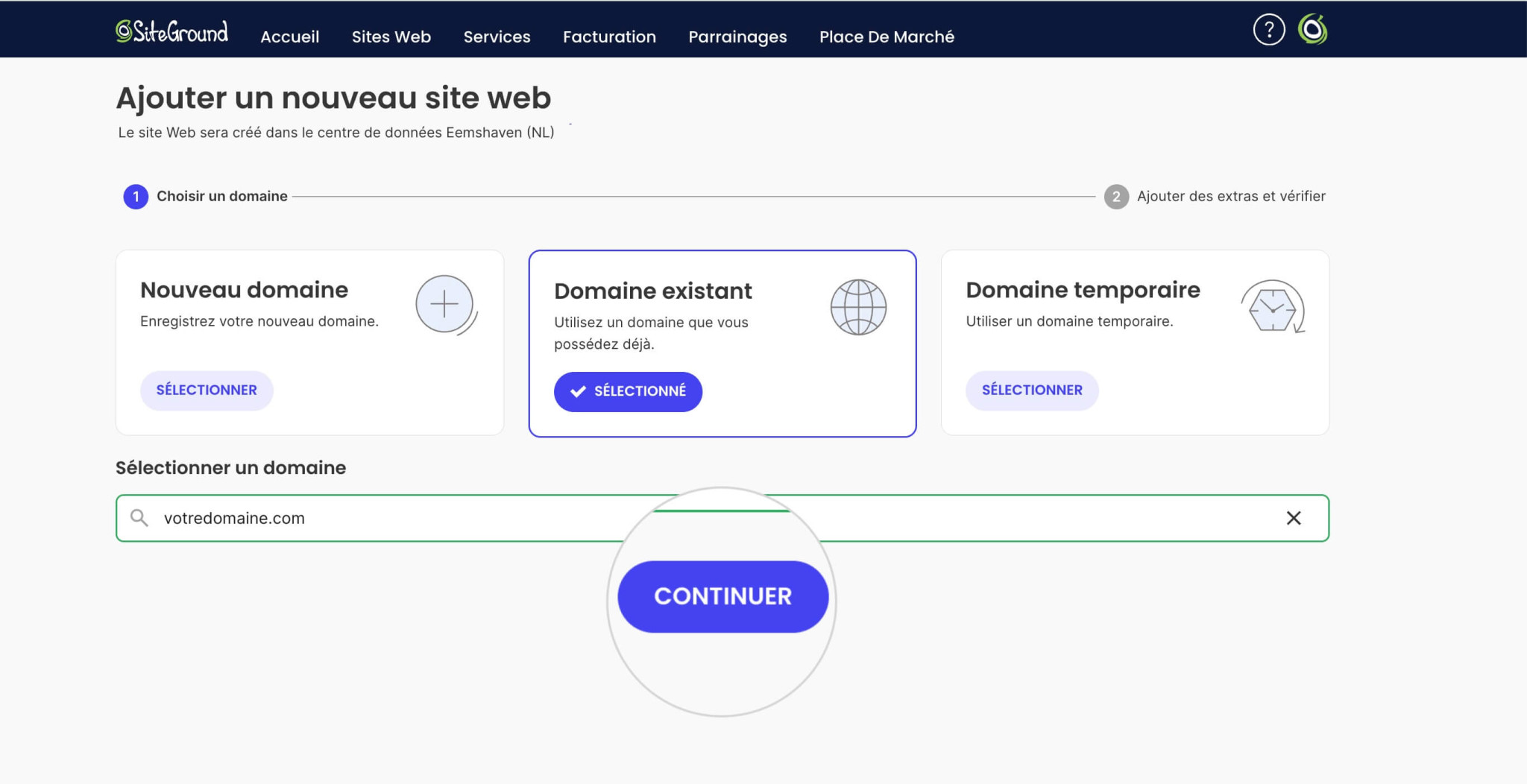Click the clock icon in Domaine temporaire card
This screenshot has height=784, width=1527.
(1273, 306)
